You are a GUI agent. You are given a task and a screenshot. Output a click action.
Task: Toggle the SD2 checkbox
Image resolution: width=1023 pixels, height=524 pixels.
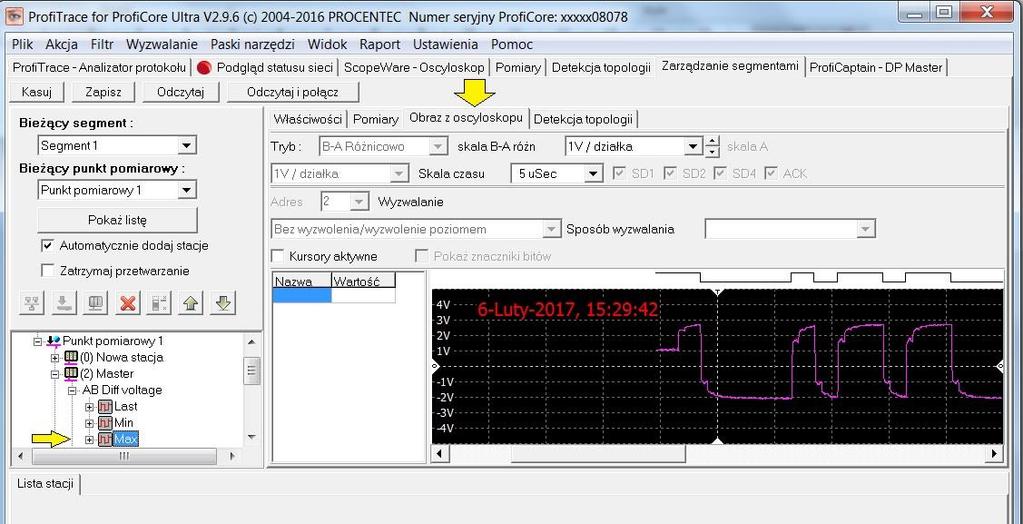tap(669, 174)
